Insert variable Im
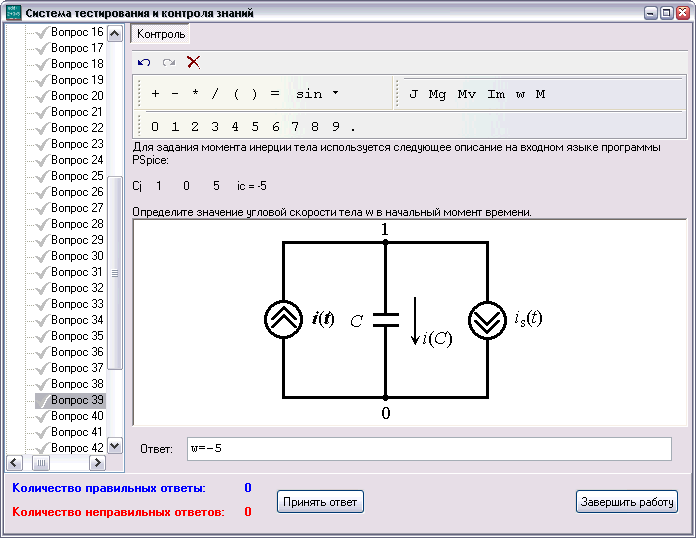Viewport: 696px width, 538px height. [x=496, y=94]
